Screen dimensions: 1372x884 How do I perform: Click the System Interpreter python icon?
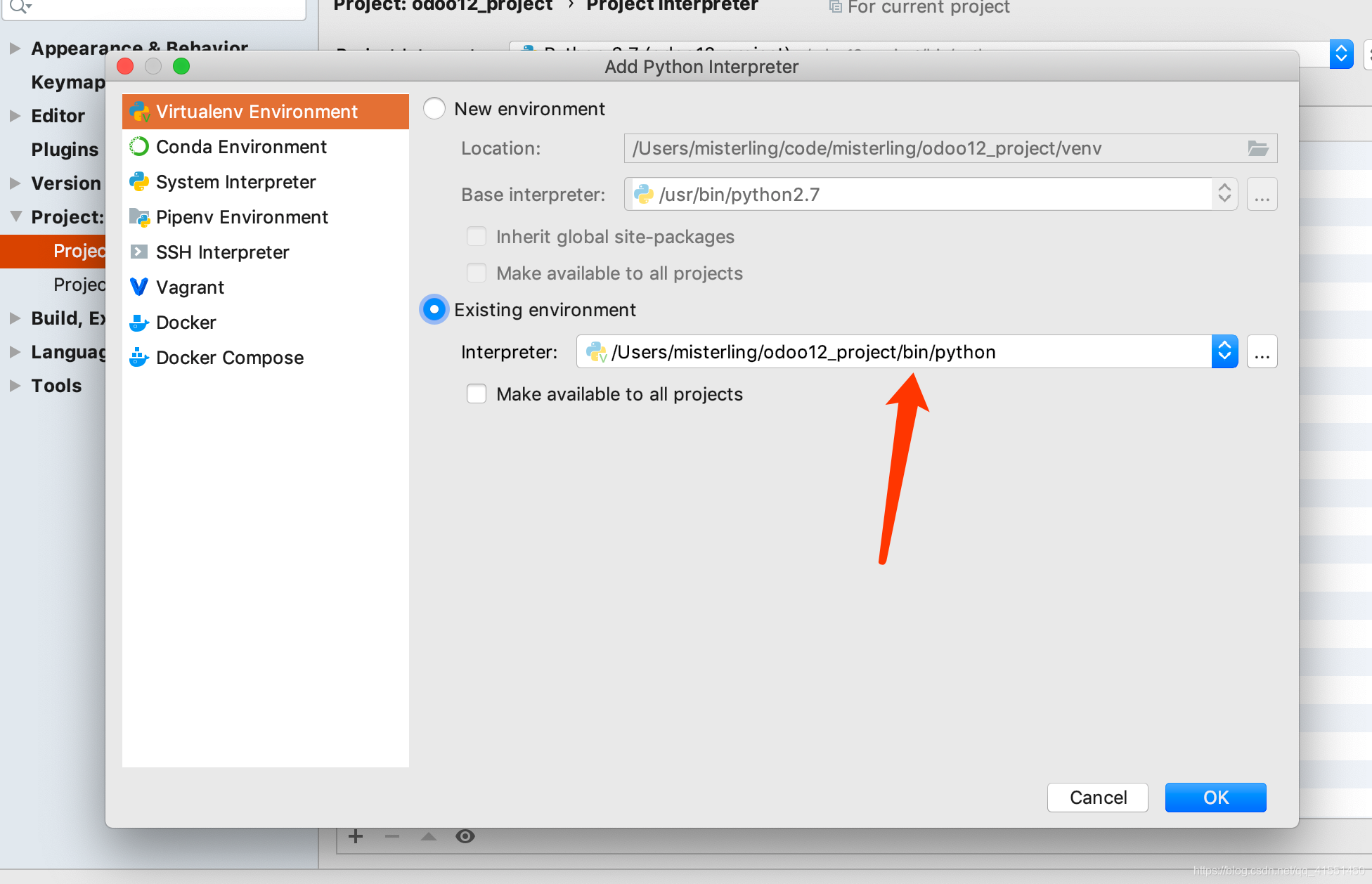(x=139, y=181)
